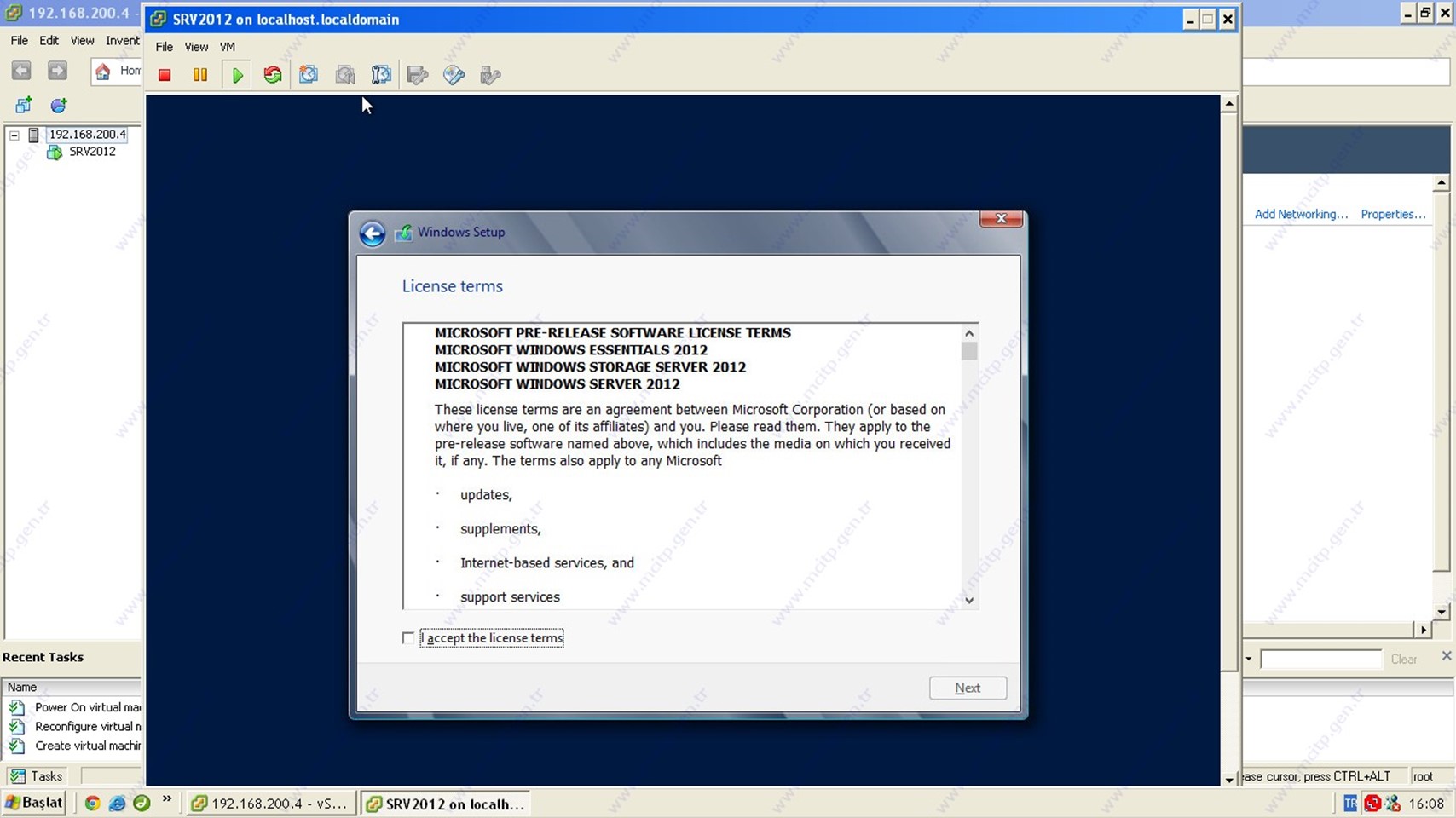Click the filter text input field
Viewport: 1456px width, 818px height.
1320,659
